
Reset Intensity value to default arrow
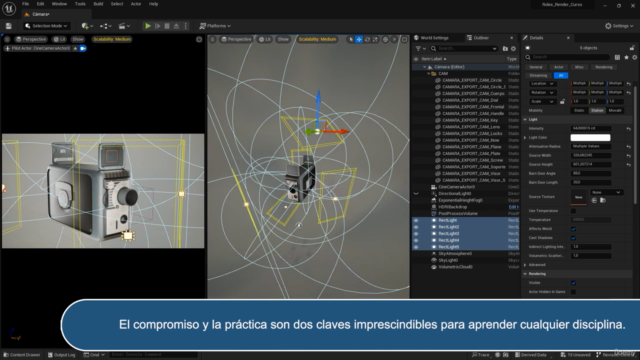point(629,129)
